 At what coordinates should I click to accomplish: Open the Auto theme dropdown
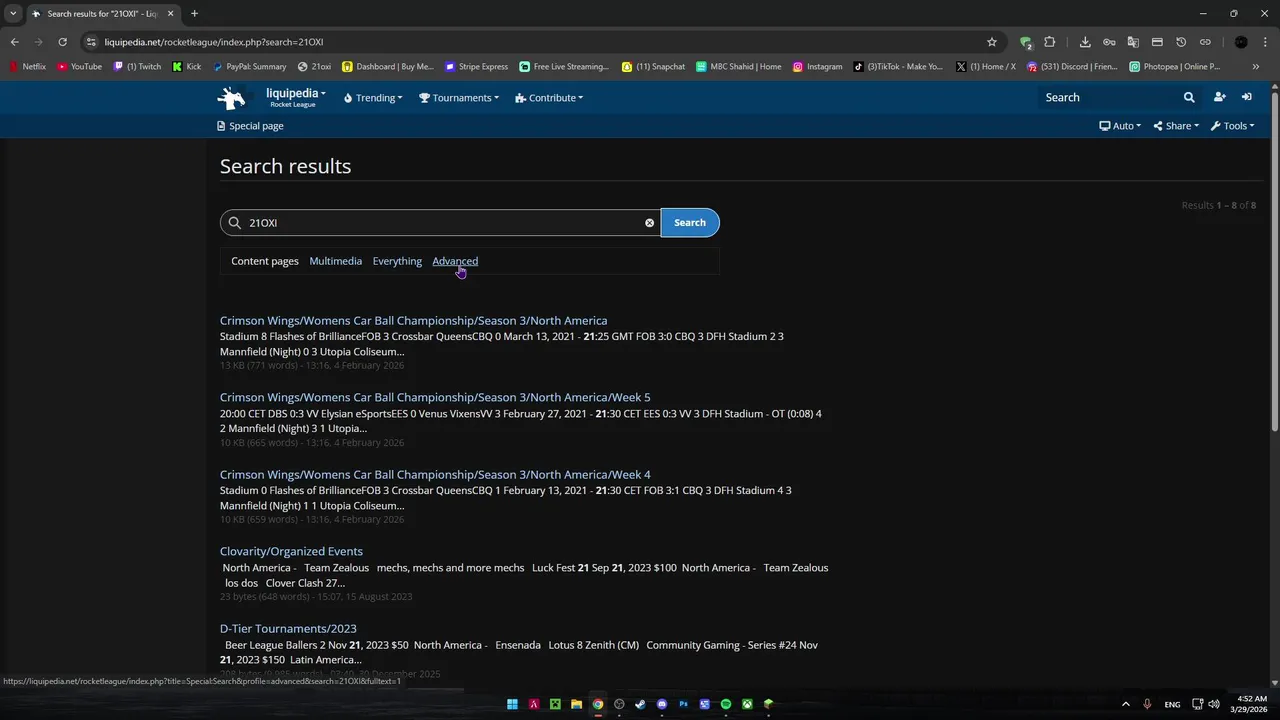pyautogui.click(x=1120, y=126)
